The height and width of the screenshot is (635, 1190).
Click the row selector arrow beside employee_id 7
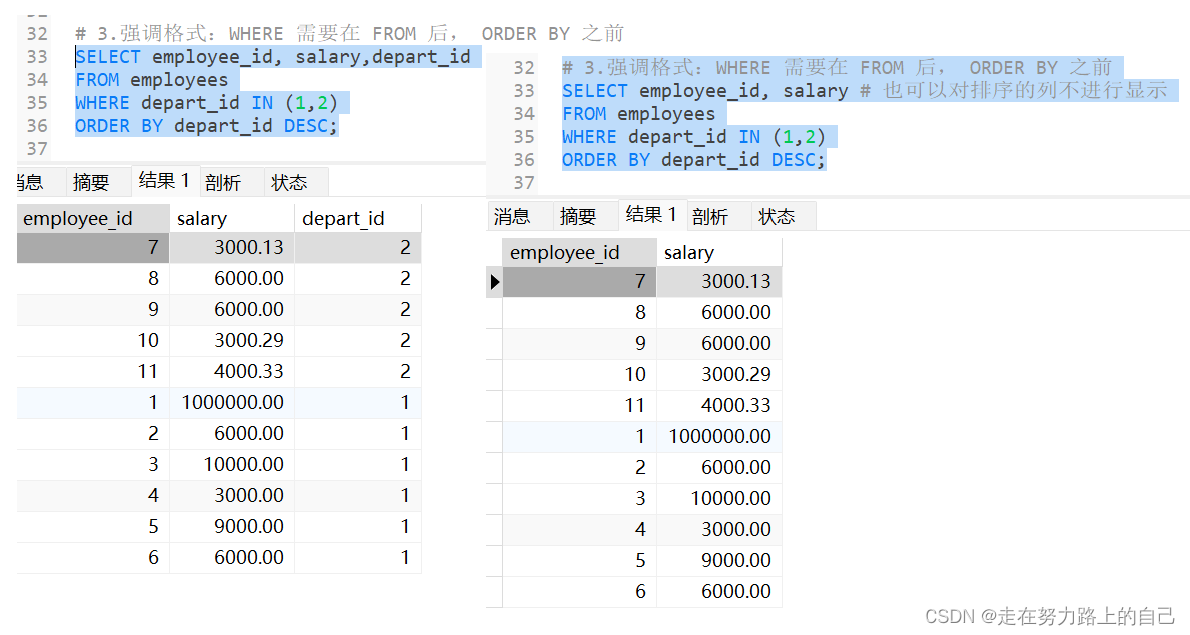[494, 282]
